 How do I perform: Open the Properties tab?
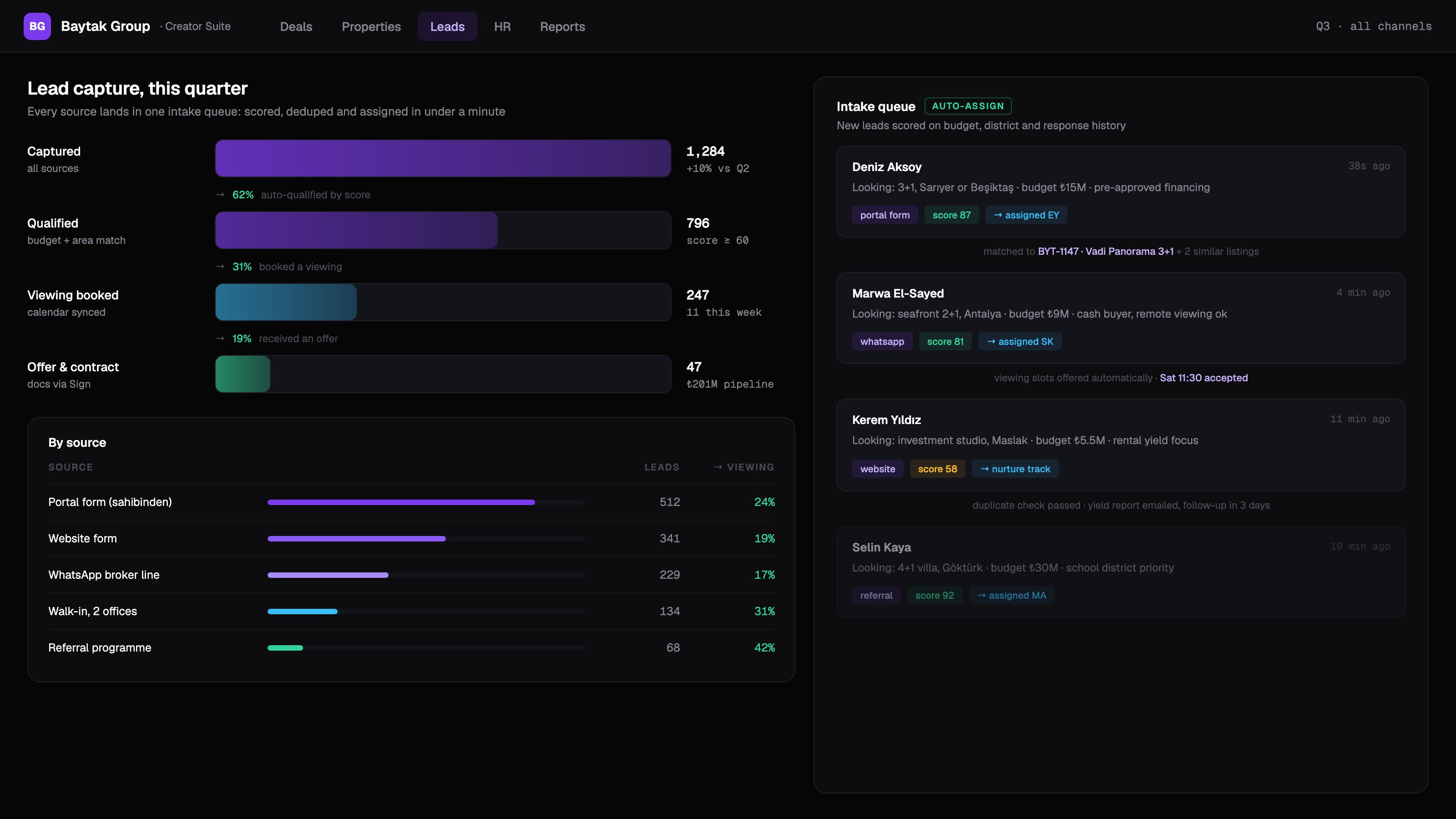point(371,26)
